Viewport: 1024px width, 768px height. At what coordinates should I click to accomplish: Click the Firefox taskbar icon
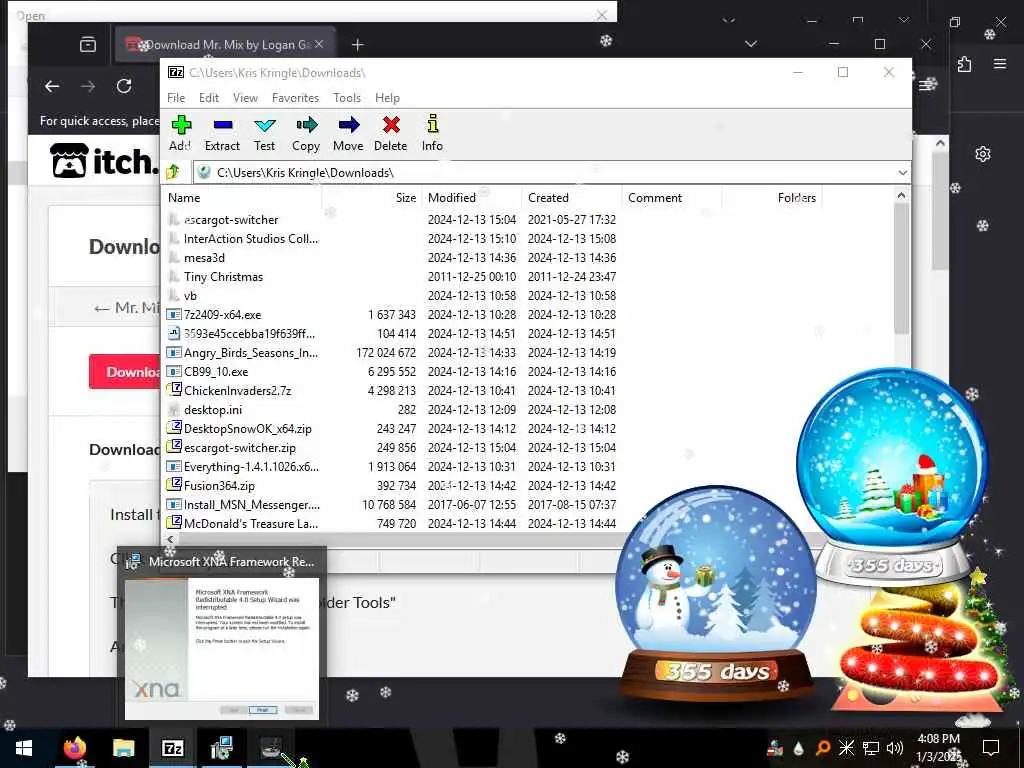tap(74, 748)
